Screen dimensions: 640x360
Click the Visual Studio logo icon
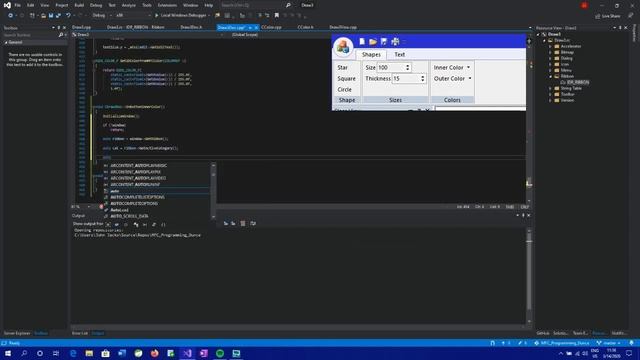pyautogui.click(x=7, y=5)
